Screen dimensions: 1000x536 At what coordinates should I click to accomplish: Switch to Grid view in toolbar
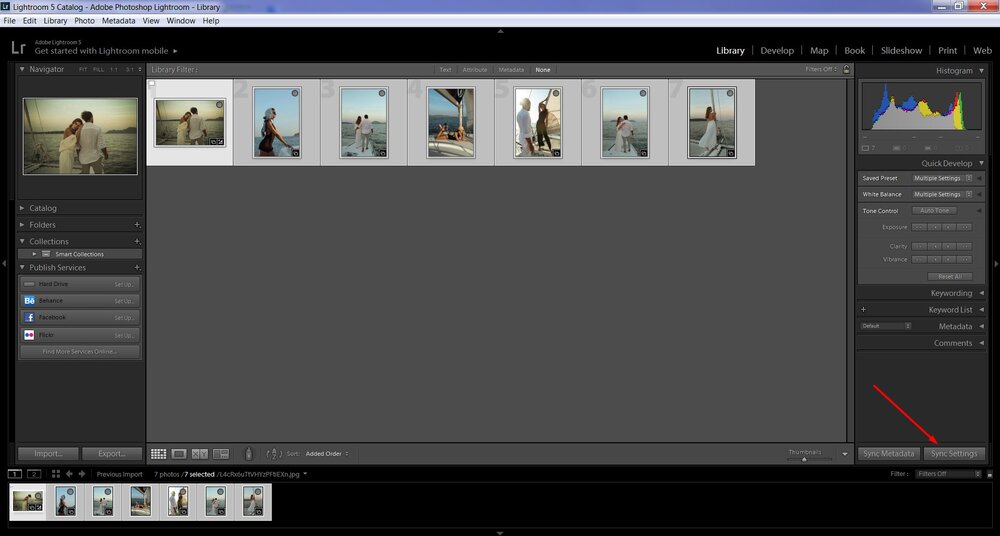click(158, 454)
